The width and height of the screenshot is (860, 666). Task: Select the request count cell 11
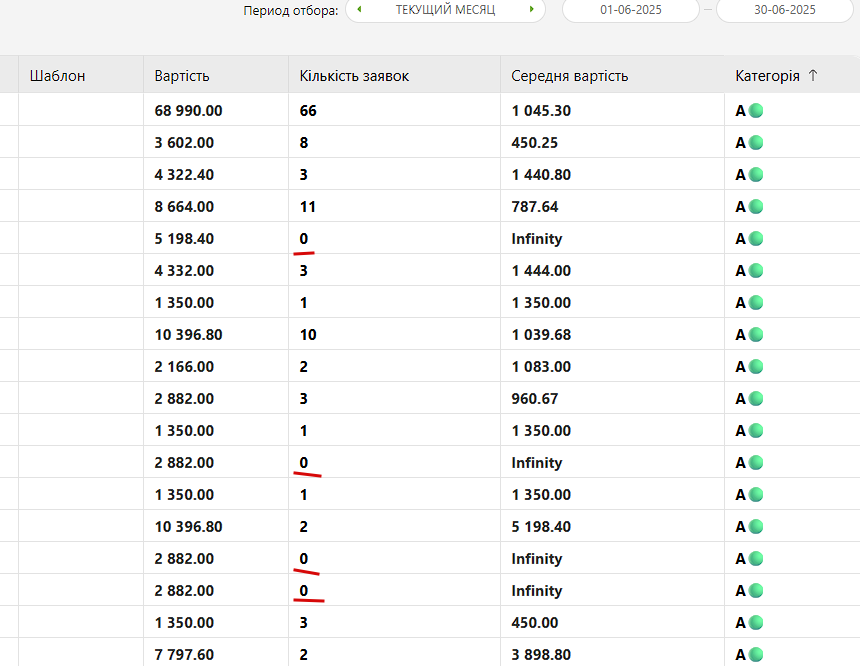(x=308, y=207)
